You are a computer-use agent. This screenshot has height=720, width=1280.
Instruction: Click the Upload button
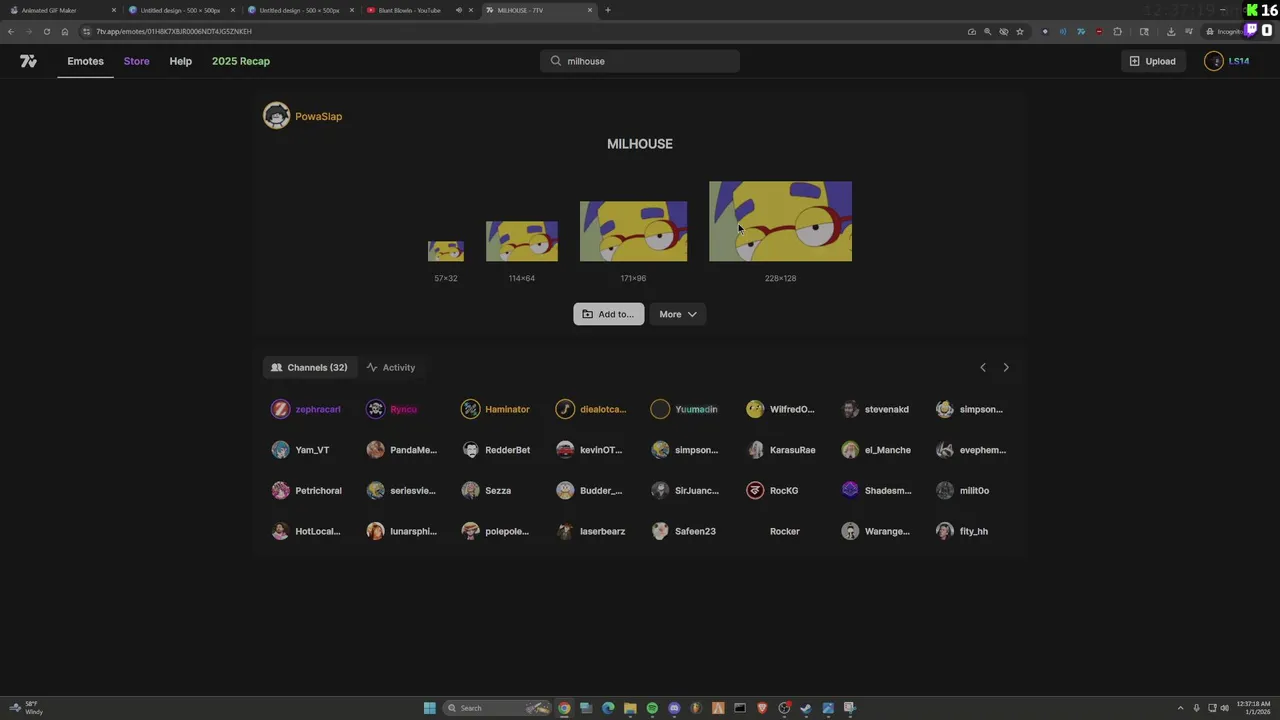[1152, 61]
